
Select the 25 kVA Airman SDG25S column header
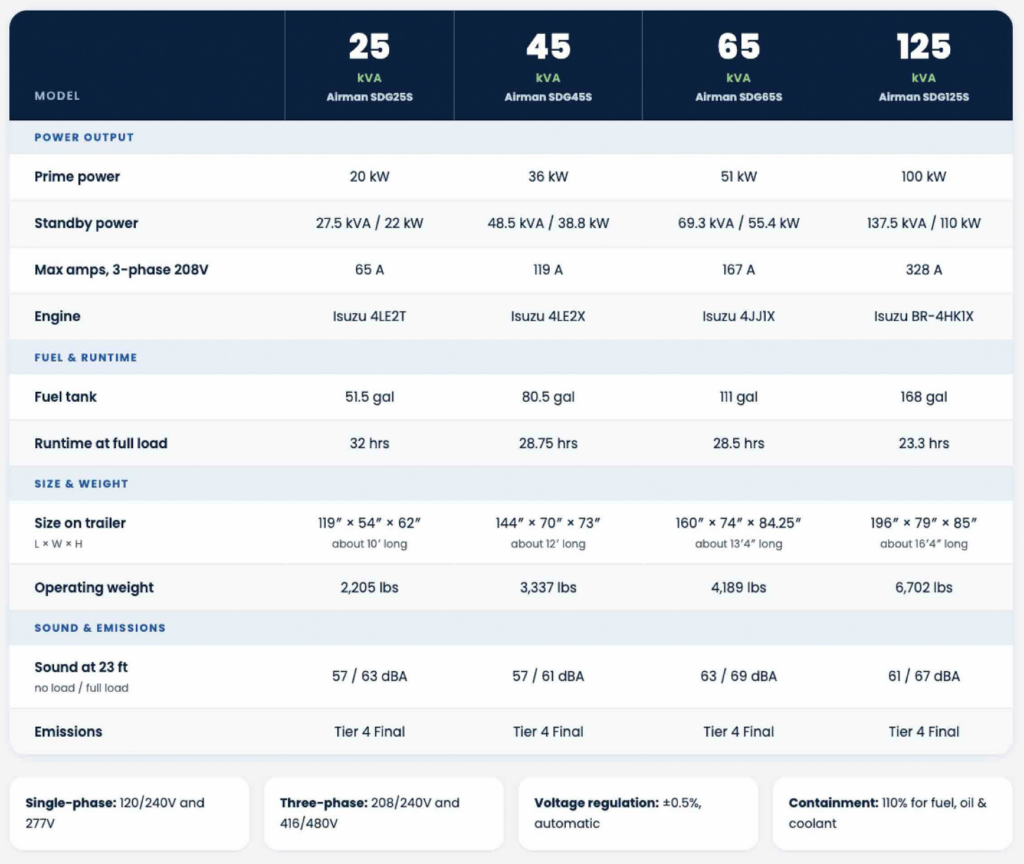370,66
